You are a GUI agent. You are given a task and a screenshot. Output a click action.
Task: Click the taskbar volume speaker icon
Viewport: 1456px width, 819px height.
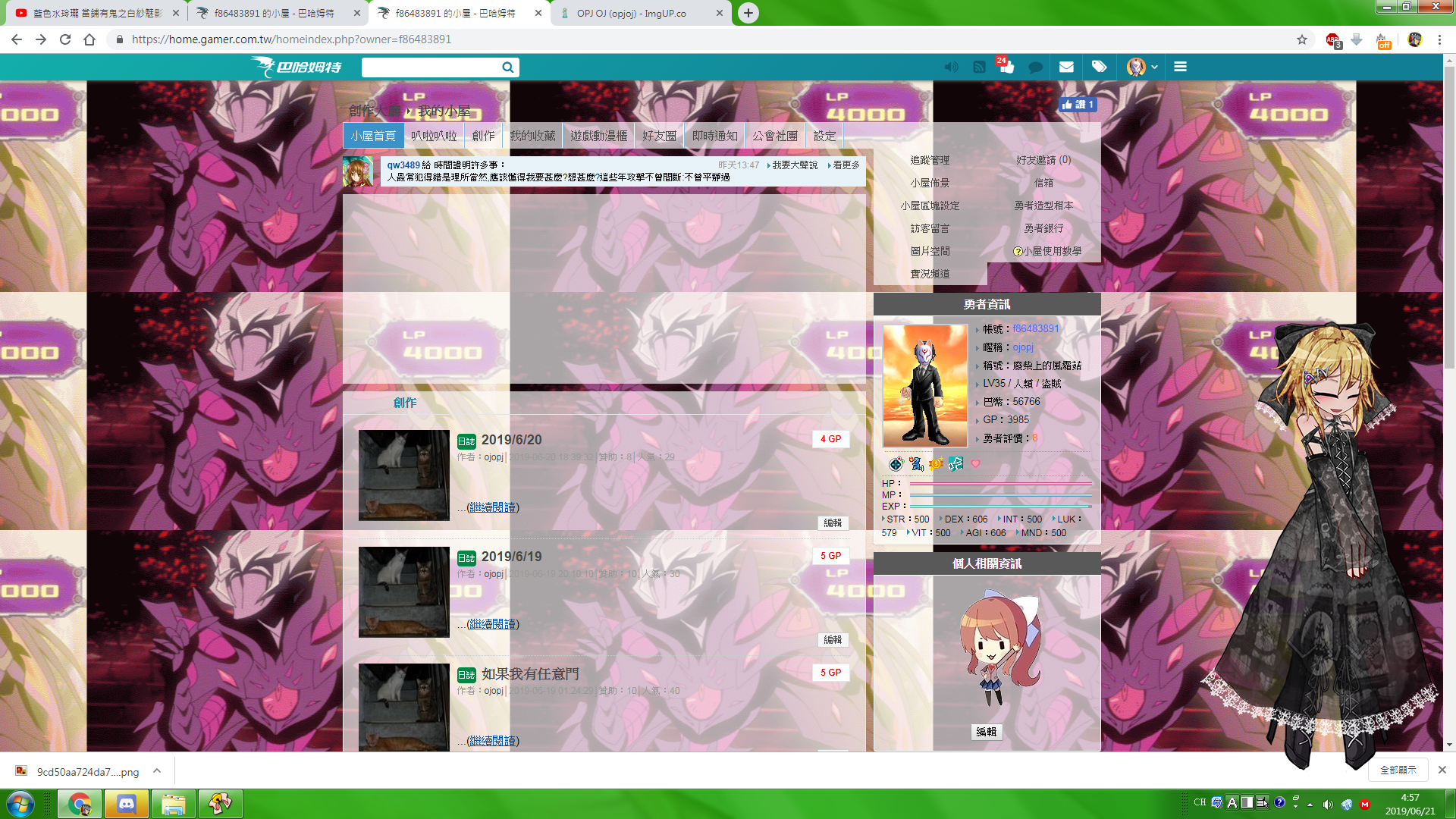(x=1327, y=804)
